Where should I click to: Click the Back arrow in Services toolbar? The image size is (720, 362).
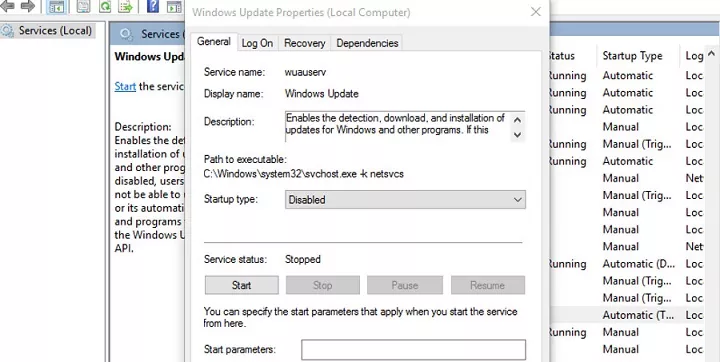pos(7,6)
